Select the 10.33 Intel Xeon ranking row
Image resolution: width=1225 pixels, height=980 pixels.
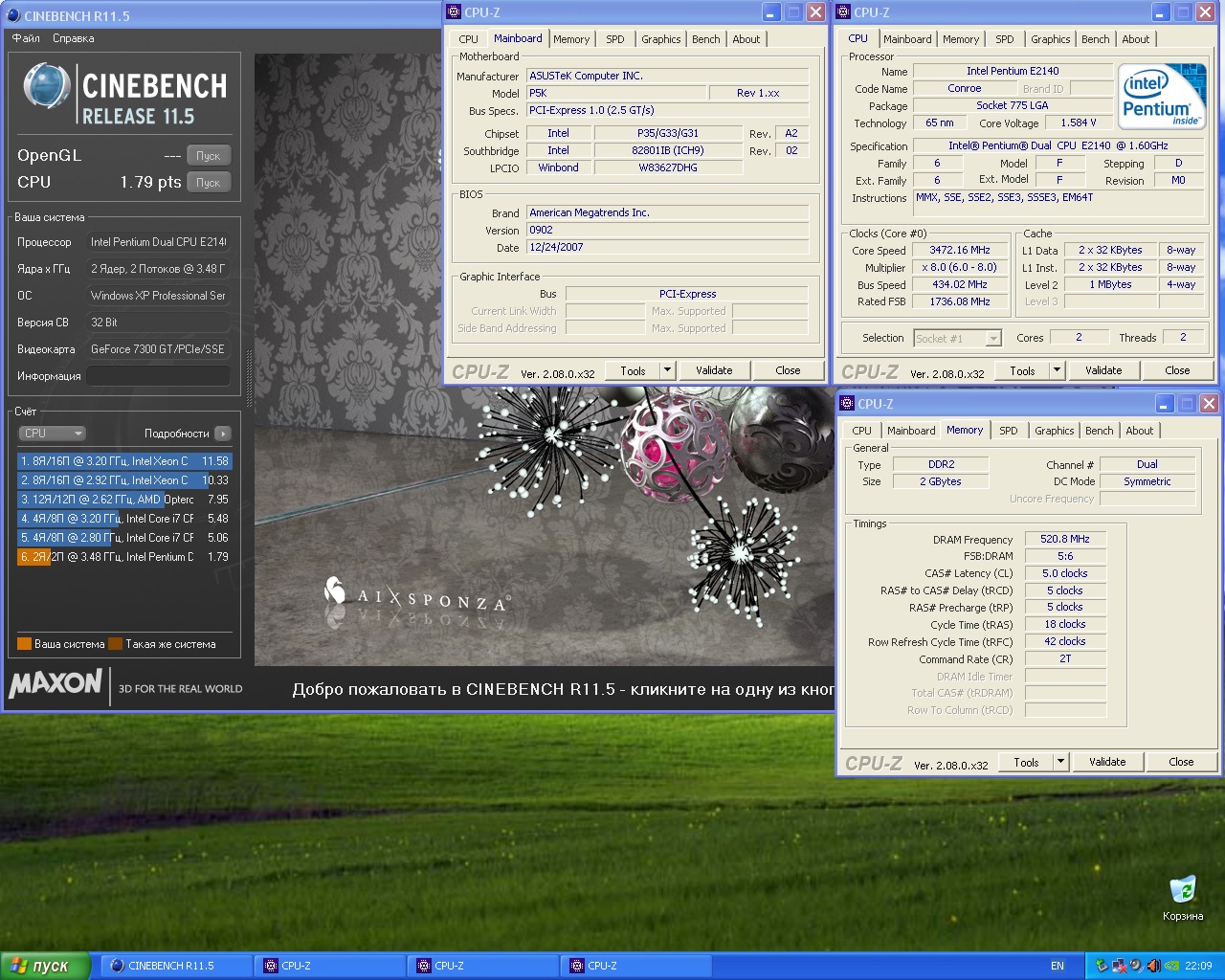pyautogui.click(x=124, y=480)
